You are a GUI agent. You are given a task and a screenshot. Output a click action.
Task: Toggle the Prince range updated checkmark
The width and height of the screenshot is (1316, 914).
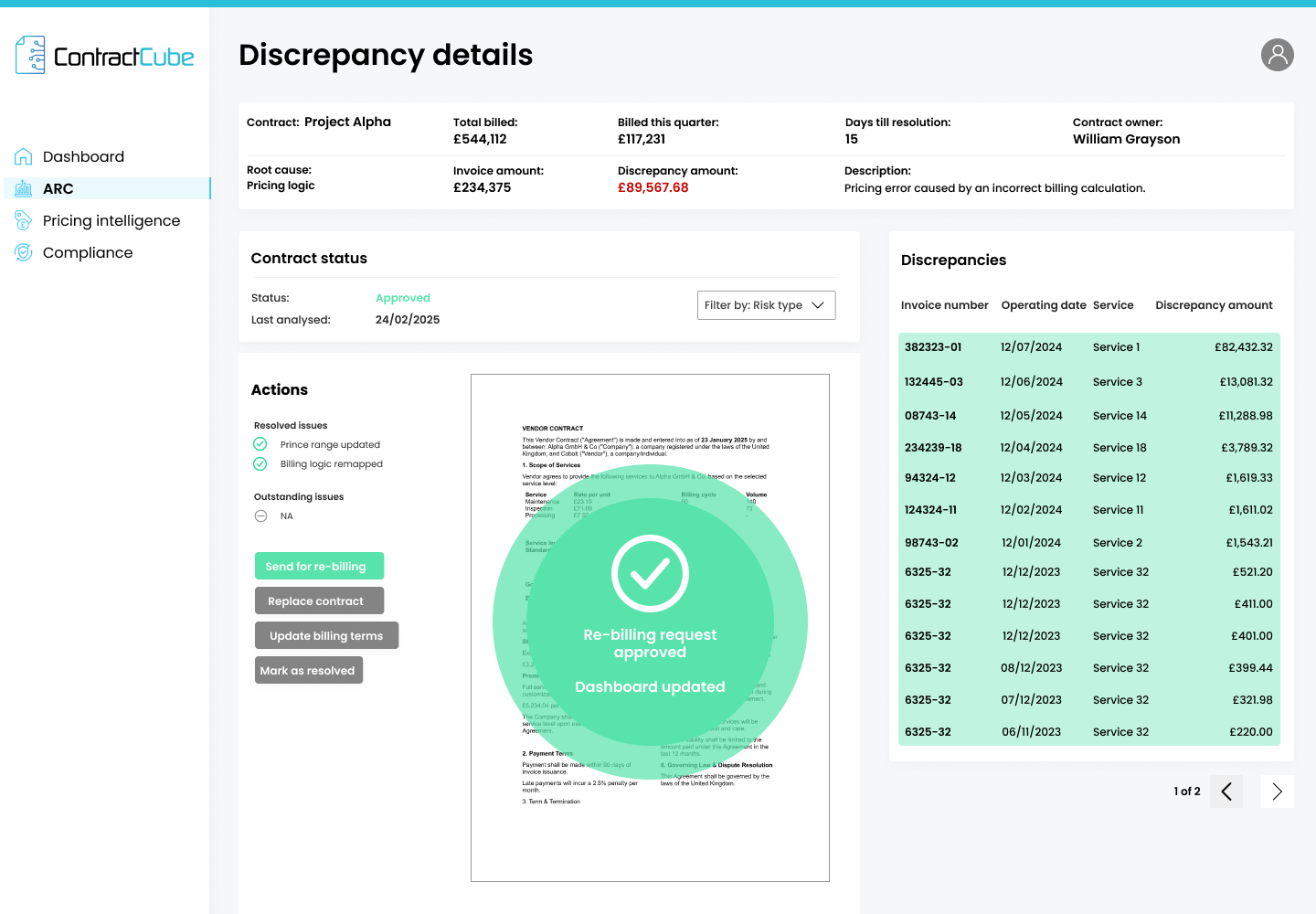(260, 444)
